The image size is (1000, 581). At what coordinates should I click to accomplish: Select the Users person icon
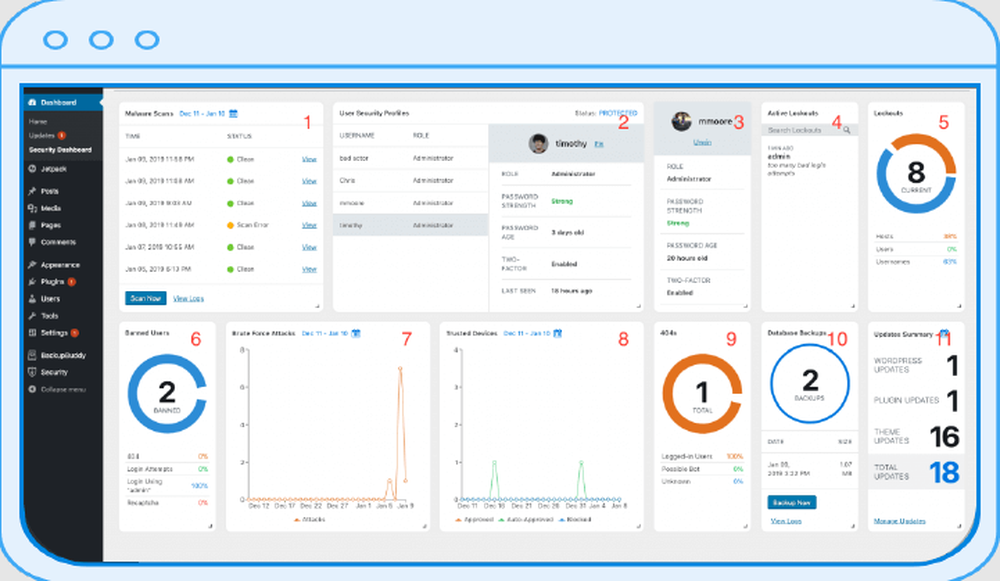(x=33, y=298)
